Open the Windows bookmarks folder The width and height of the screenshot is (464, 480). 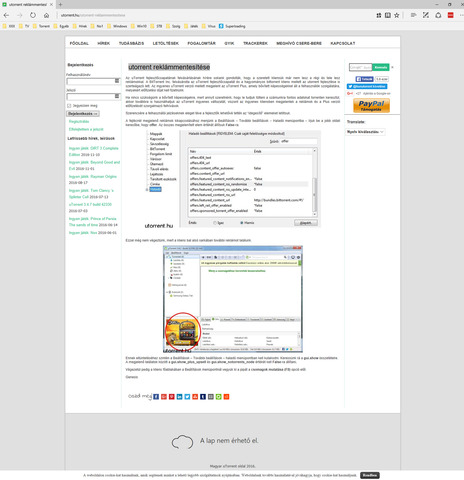117,26
